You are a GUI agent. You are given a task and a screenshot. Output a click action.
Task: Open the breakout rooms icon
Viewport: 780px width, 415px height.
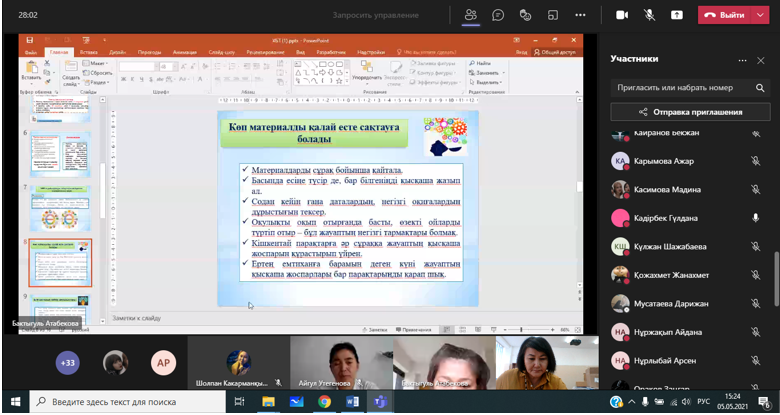tap(552, 15)
